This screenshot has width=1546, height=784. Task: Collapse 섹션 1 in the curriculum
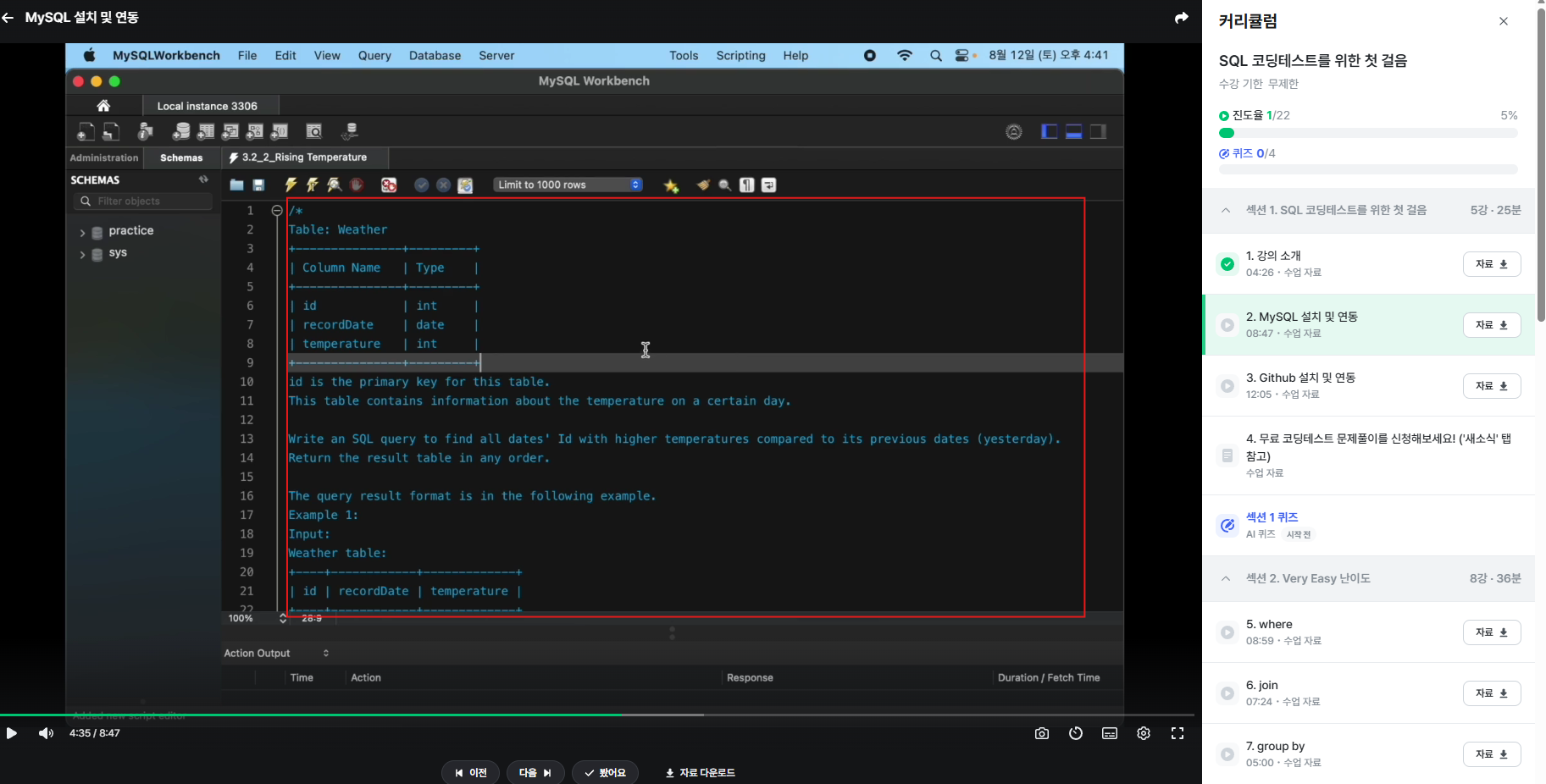point(1226,210)
